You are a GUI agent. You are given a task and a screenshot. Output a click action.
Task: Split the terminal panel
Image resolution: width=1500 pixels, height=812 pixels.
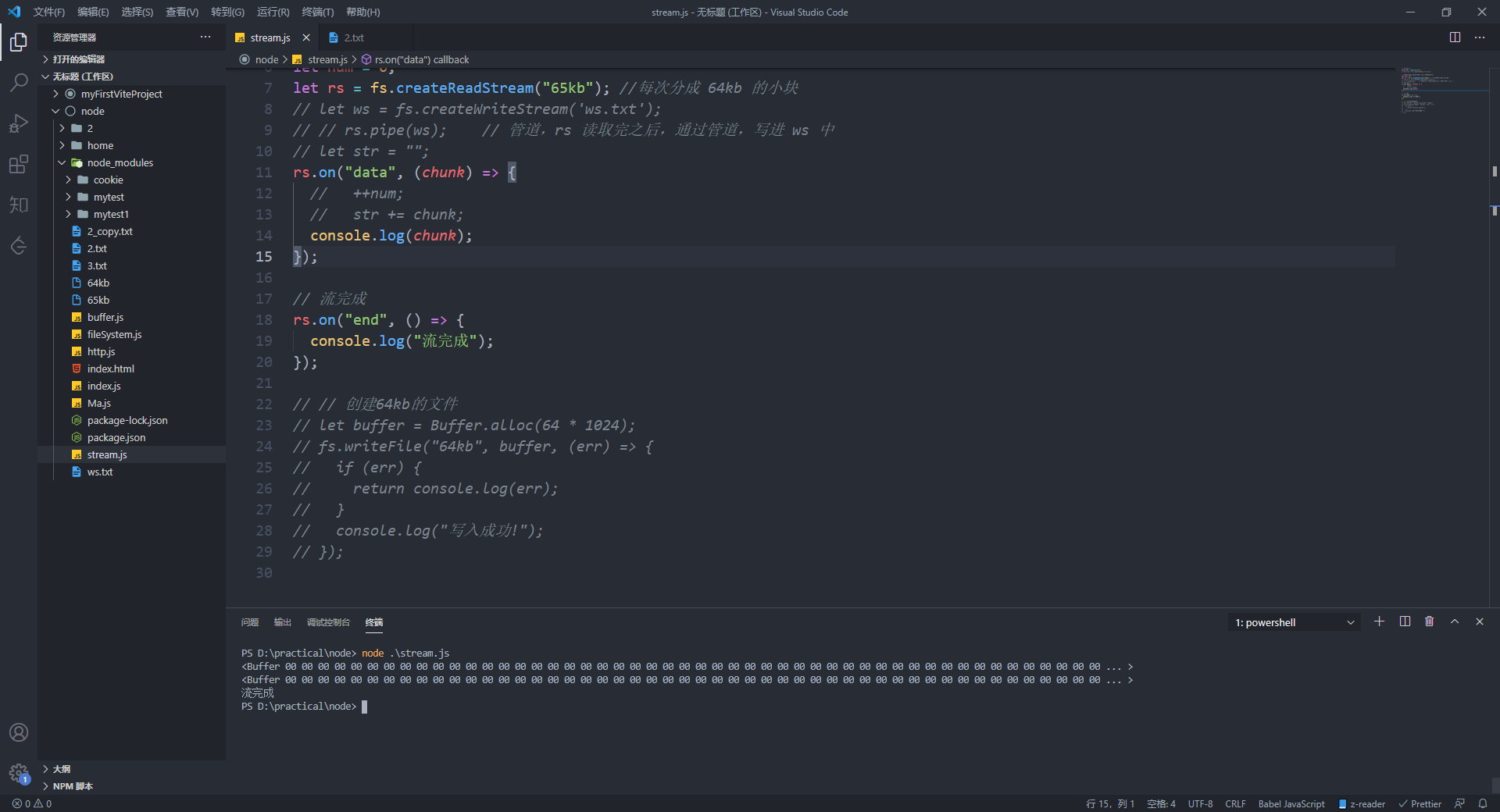pyautogui.click(x=1405, y=621)
